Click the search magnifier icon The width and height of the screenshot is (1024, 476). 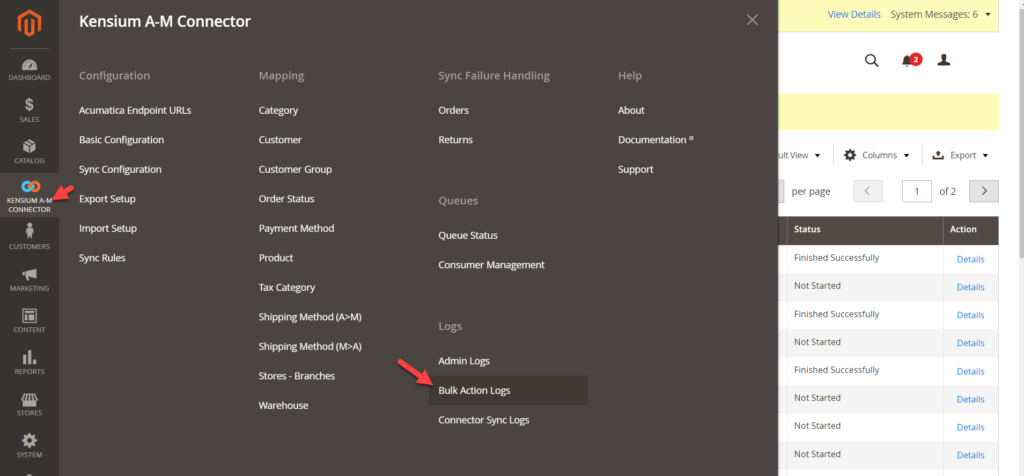[872, 61]
